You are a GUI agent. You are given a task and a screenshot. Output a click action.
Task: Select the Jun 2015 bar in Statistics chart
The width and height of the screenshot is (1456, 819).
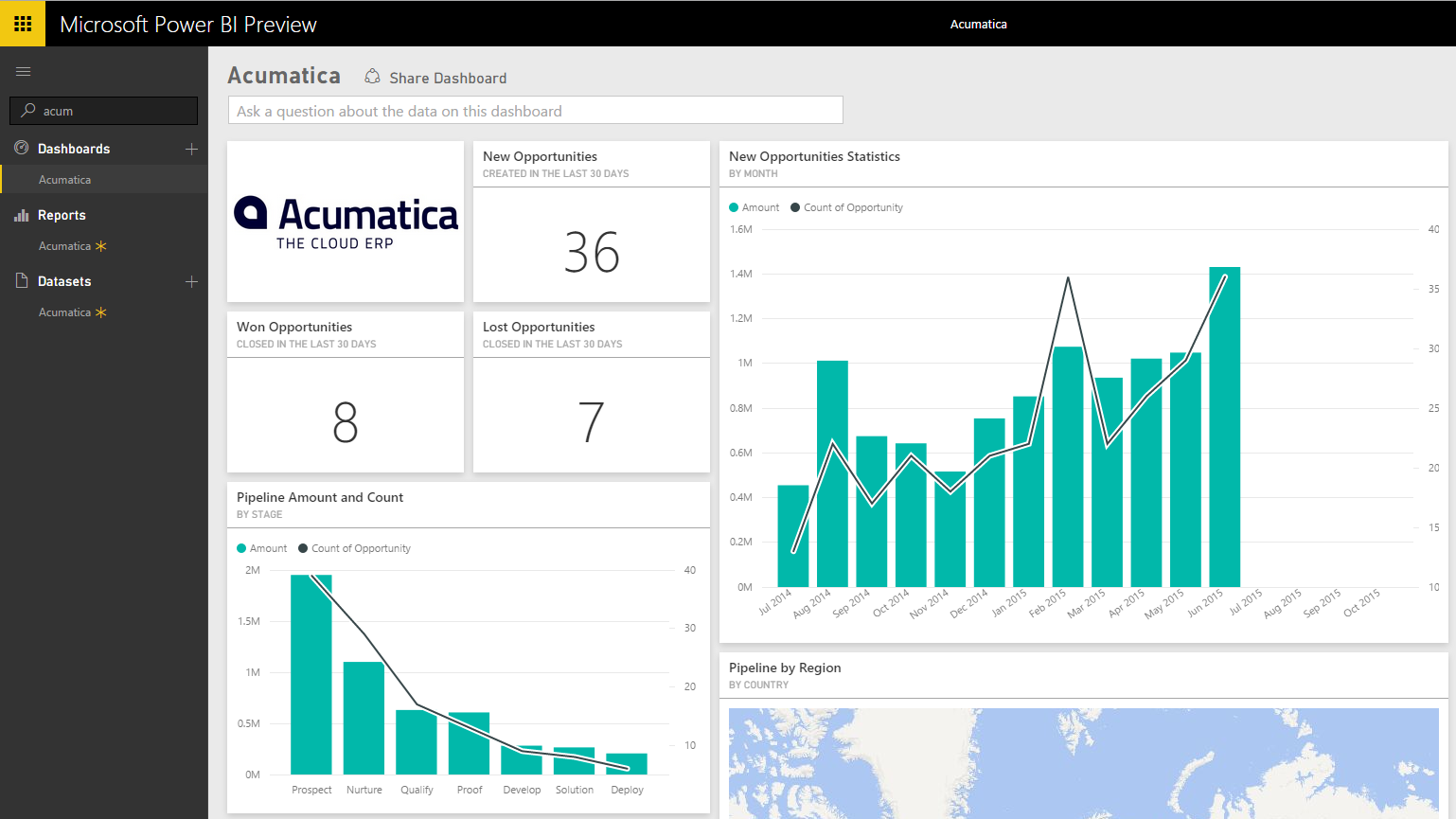click(1225, 427)
